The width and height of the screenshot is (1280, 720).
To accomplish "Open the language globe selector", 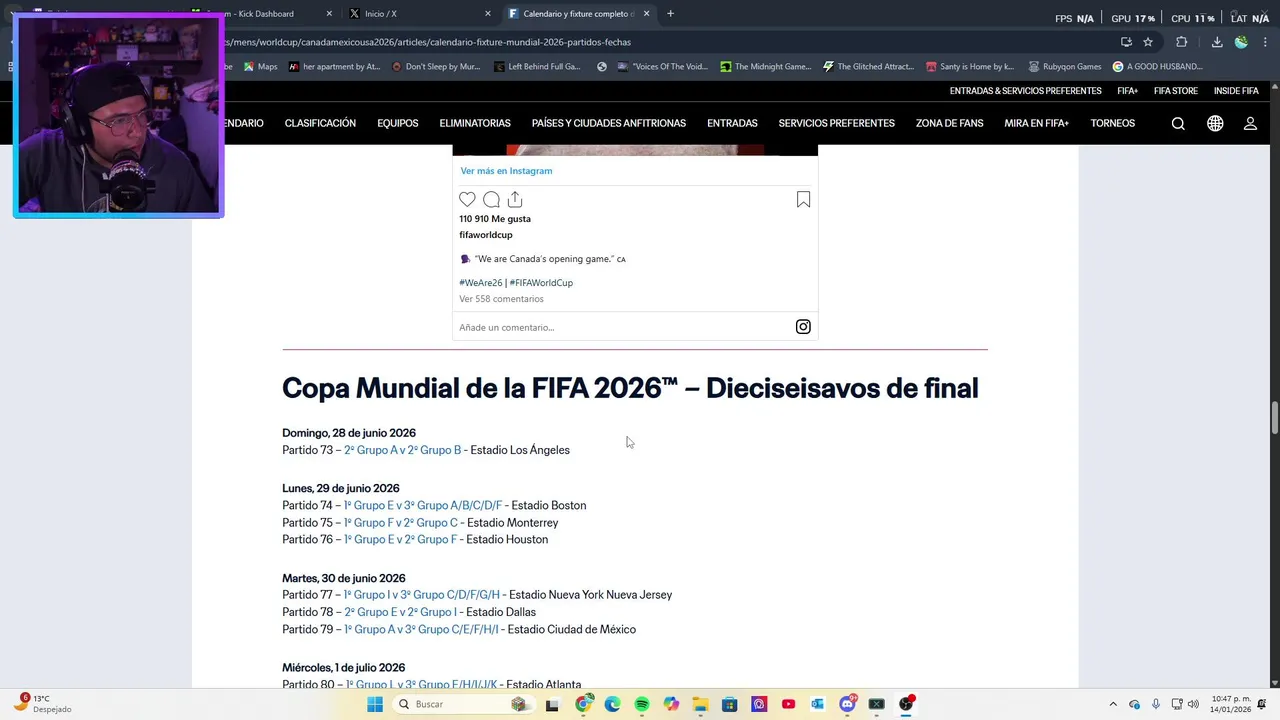I will coord(1215,124).
